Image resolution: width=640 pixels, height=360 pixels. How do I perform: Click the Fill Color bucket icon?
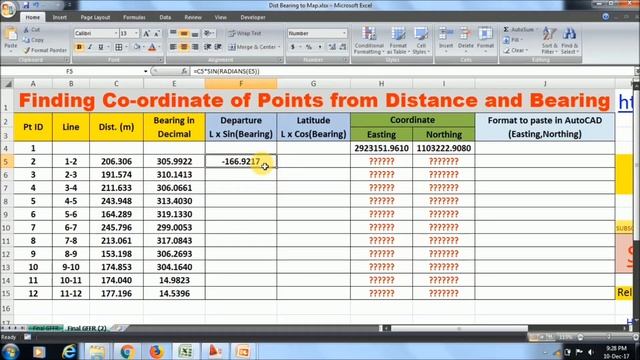(x=137, y=47)
